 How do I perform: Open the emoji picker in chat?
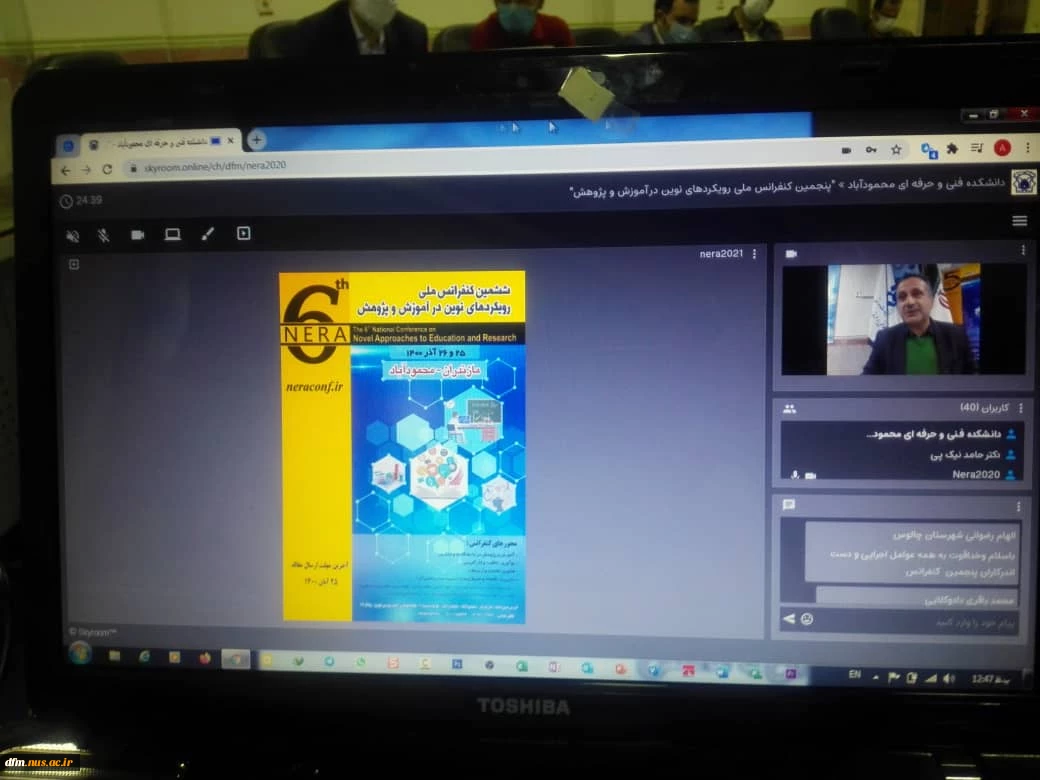pos(807,619)
